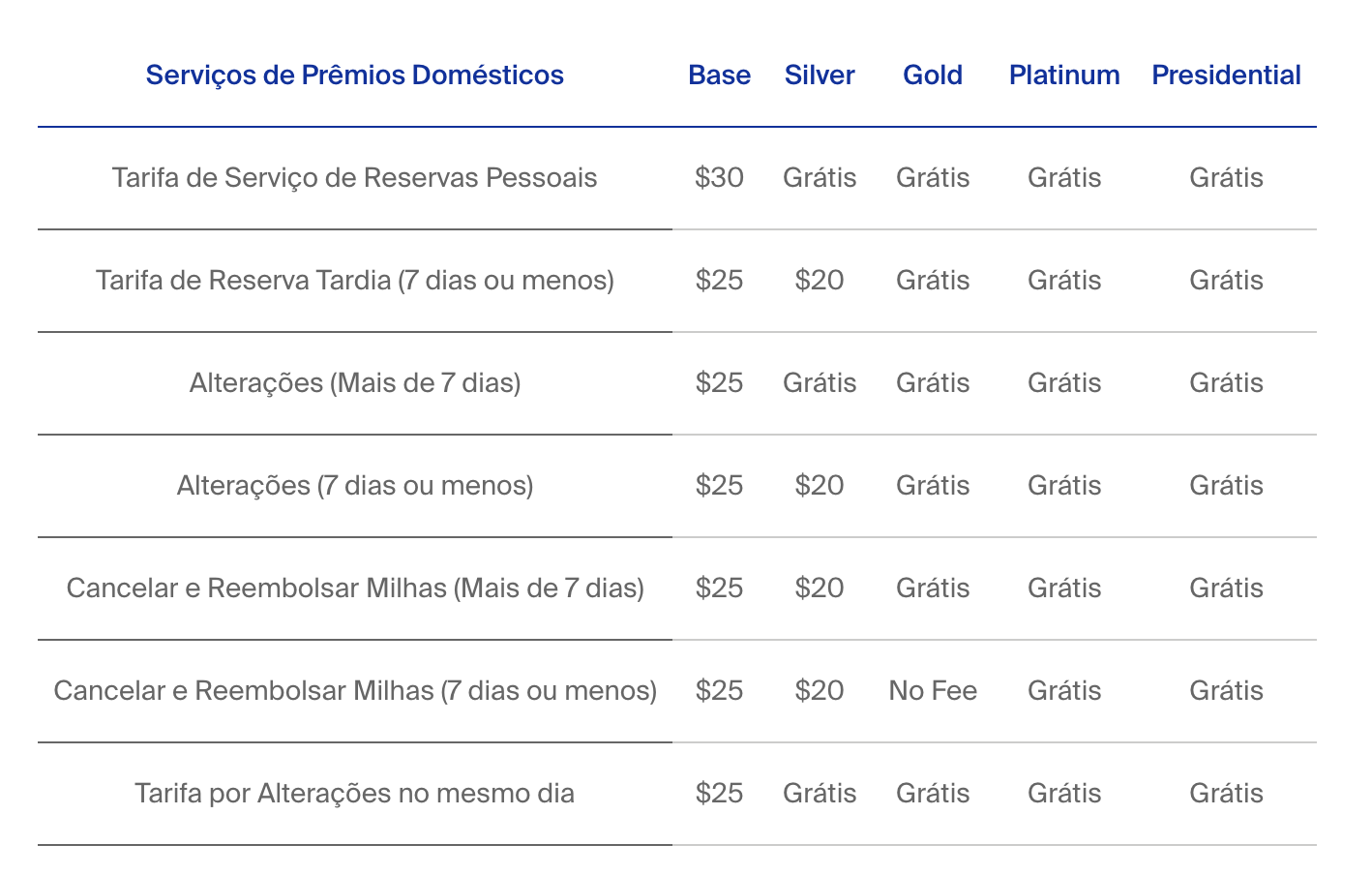Select Alterações (7 dias ou menos) label

[x=355, y=486]
